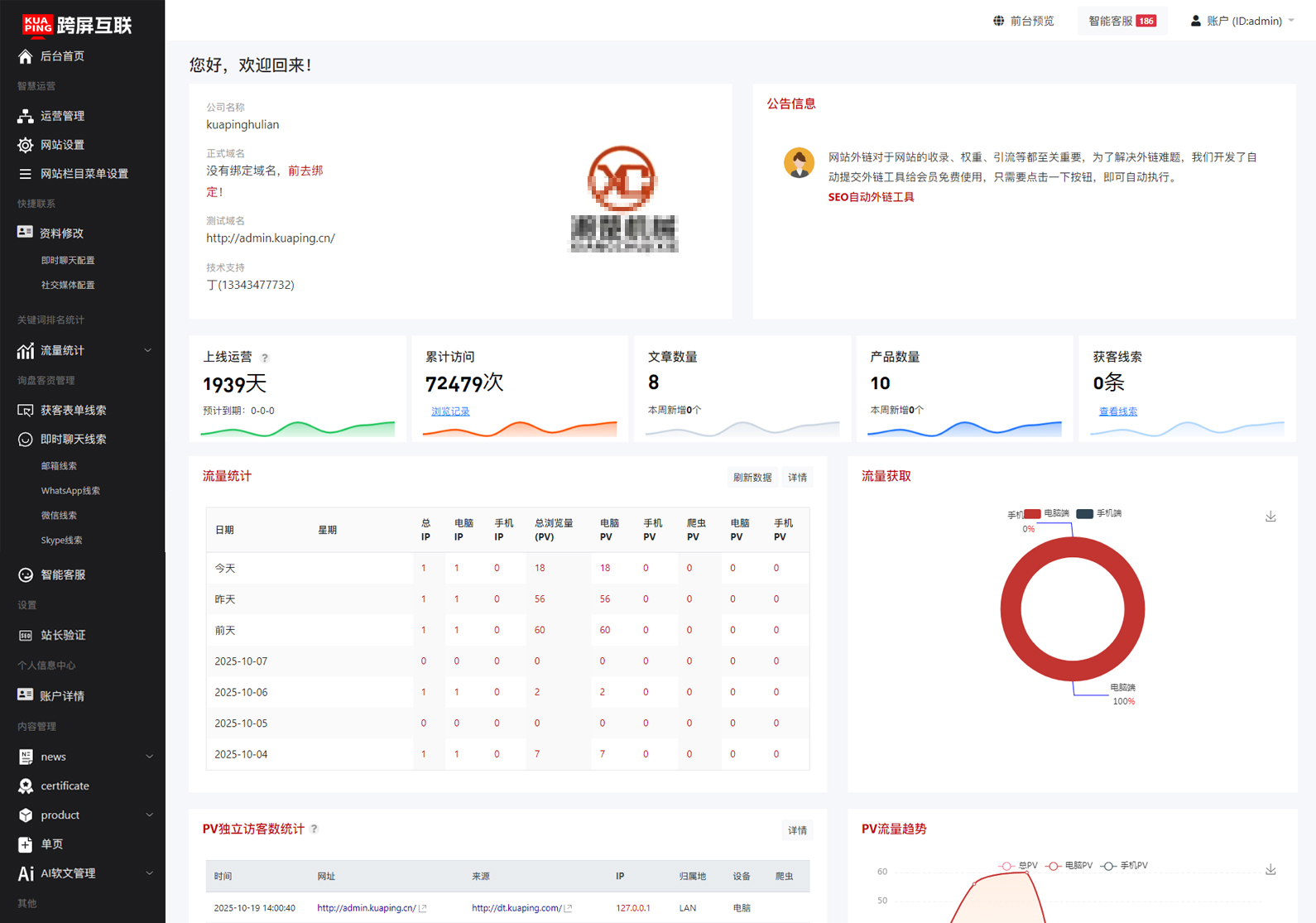This screenshot has width=1316, height=923.
Task: Toggle 手机PV series in trend legend
Action: tap(1125, 866)
